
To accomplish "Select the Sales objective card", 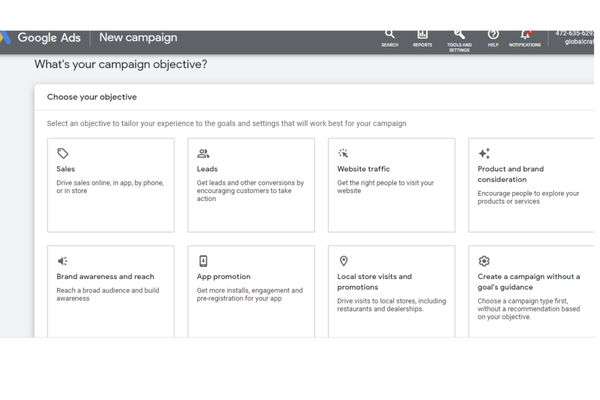I will tap(111, 185).
